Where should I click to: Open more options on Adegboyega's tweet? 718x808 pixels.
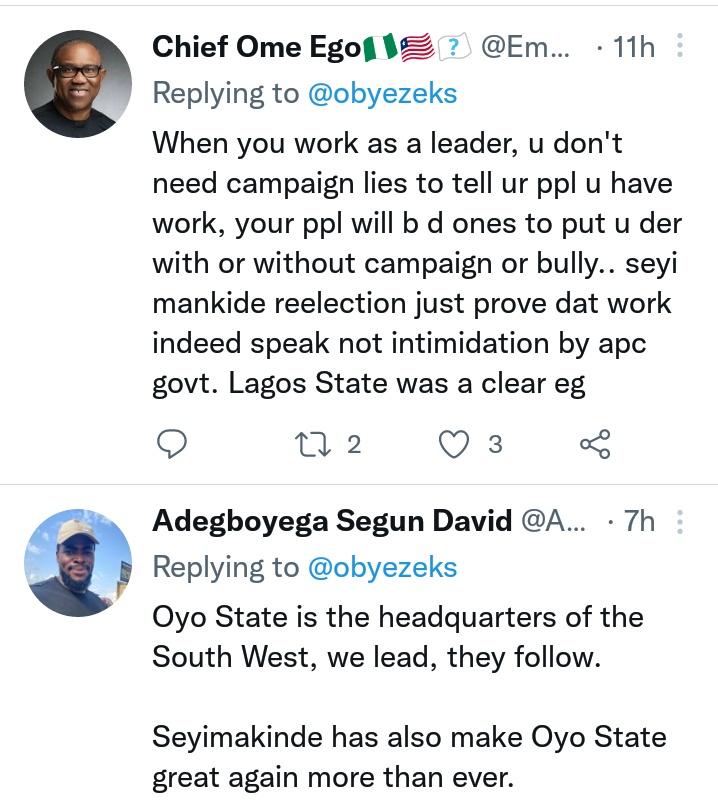680,521
